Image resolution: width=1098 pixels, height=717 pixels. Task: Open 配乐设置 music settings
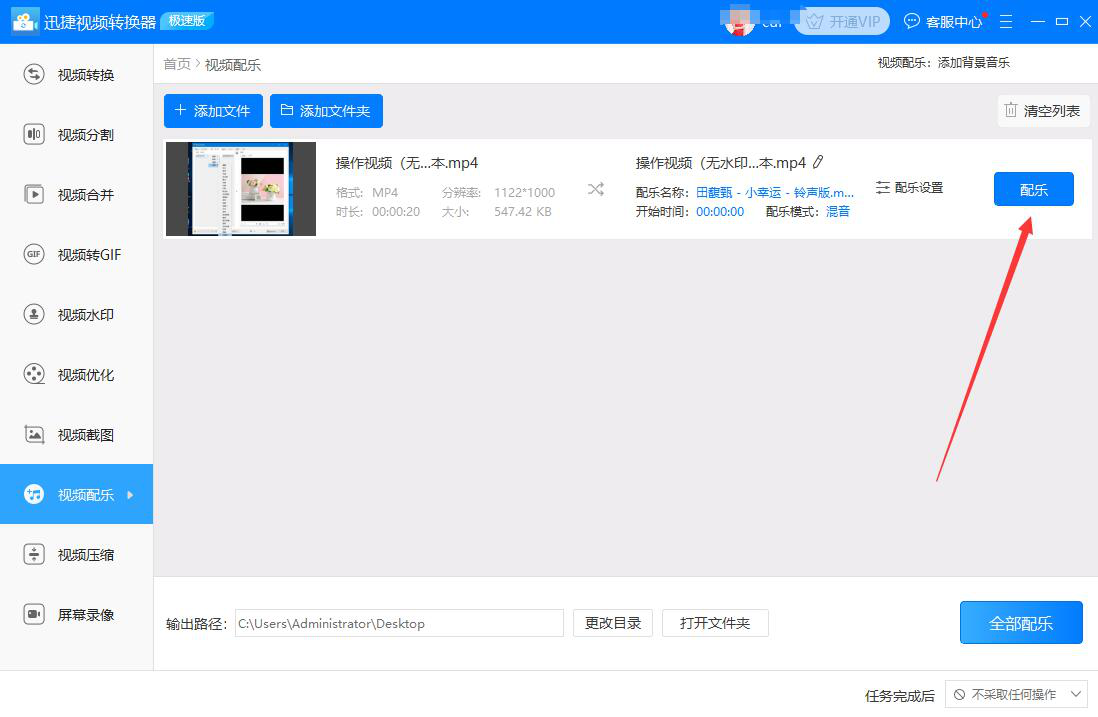click(909, 188)
